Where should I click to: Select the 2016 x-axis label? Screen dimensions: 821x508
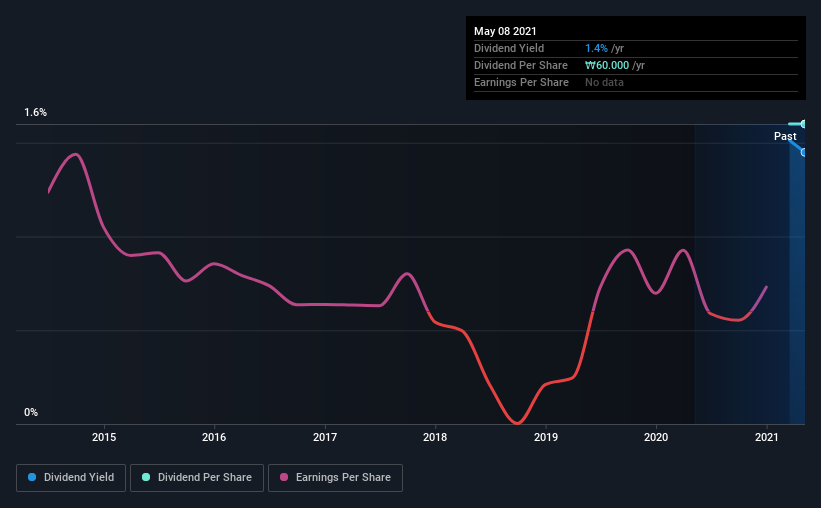click(x=214, y=437)
